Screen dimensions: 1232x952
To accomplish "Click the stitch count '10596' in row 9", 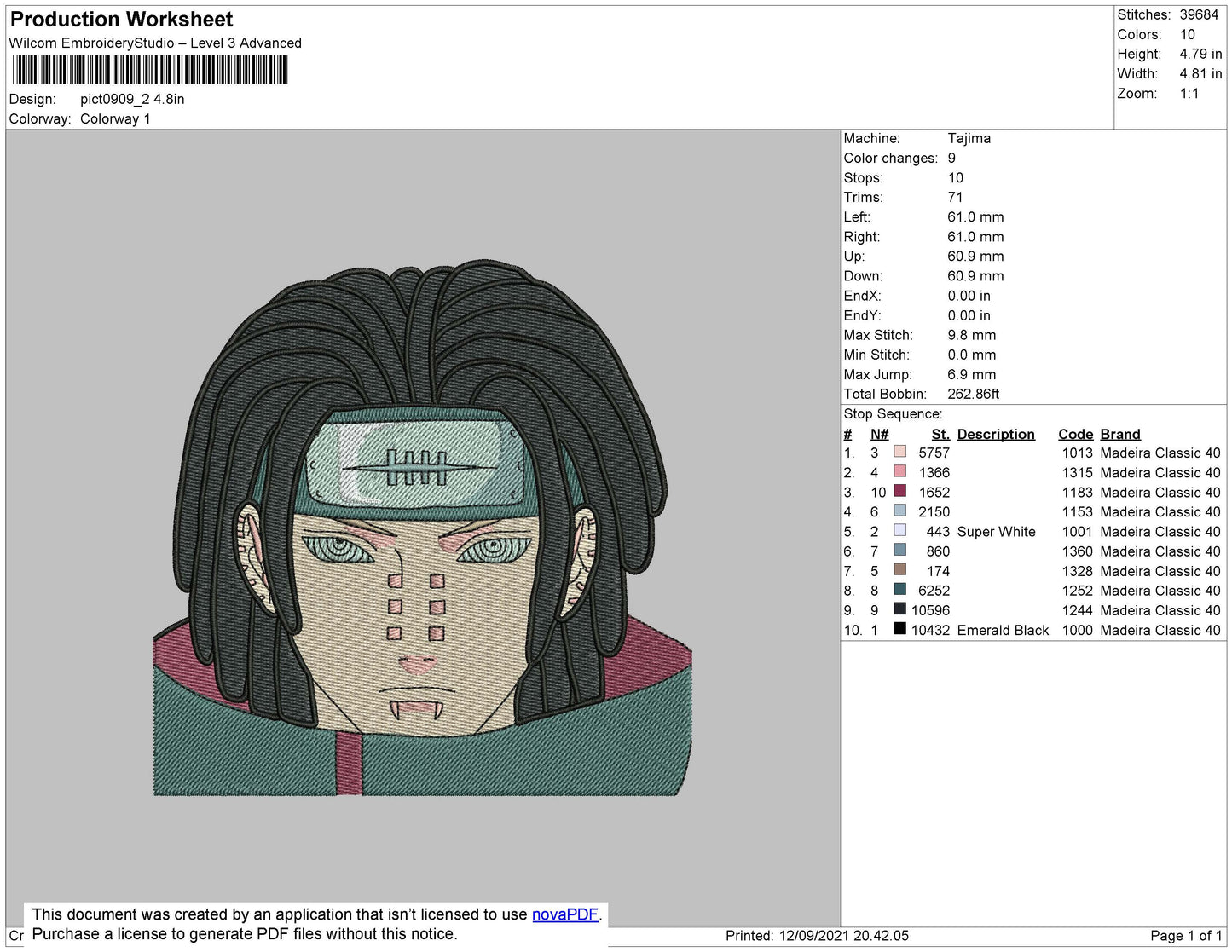I will (930, 610).
